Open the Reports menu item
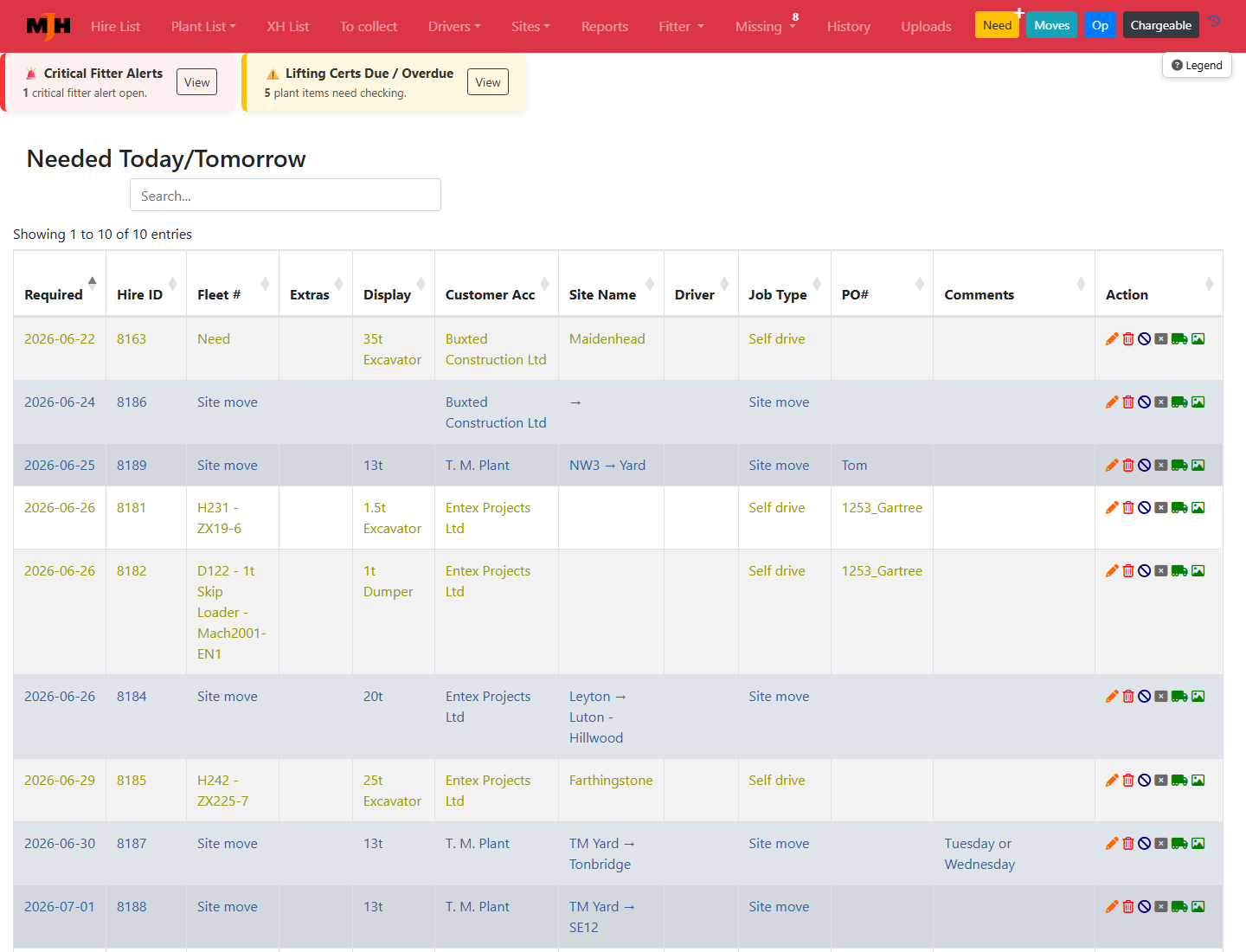Viewport: 1246px width, 952px height. point(605,27)
